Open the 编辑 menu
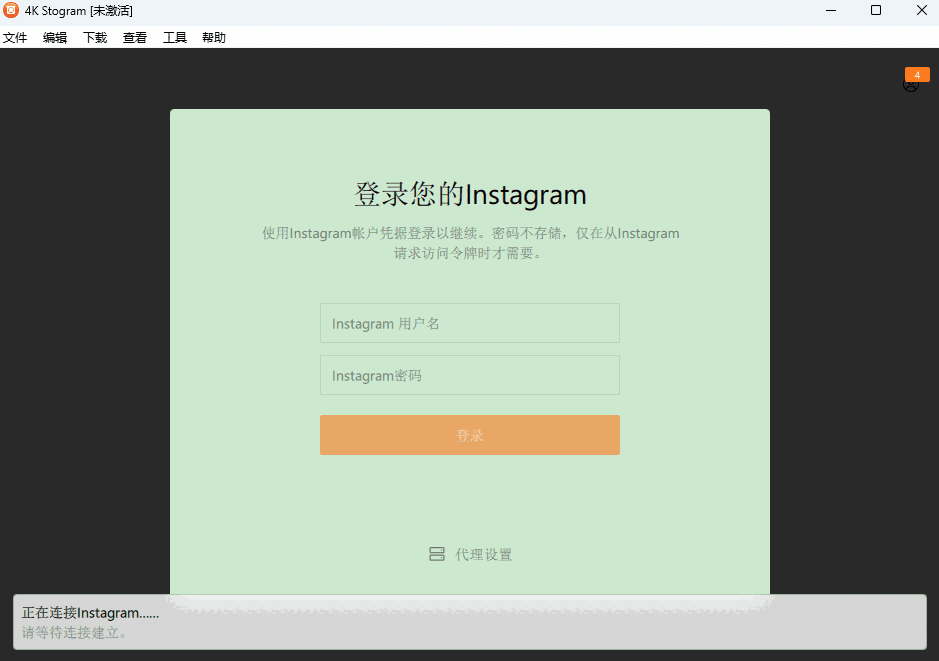This screenshot has width=939, height=661. 54,37
